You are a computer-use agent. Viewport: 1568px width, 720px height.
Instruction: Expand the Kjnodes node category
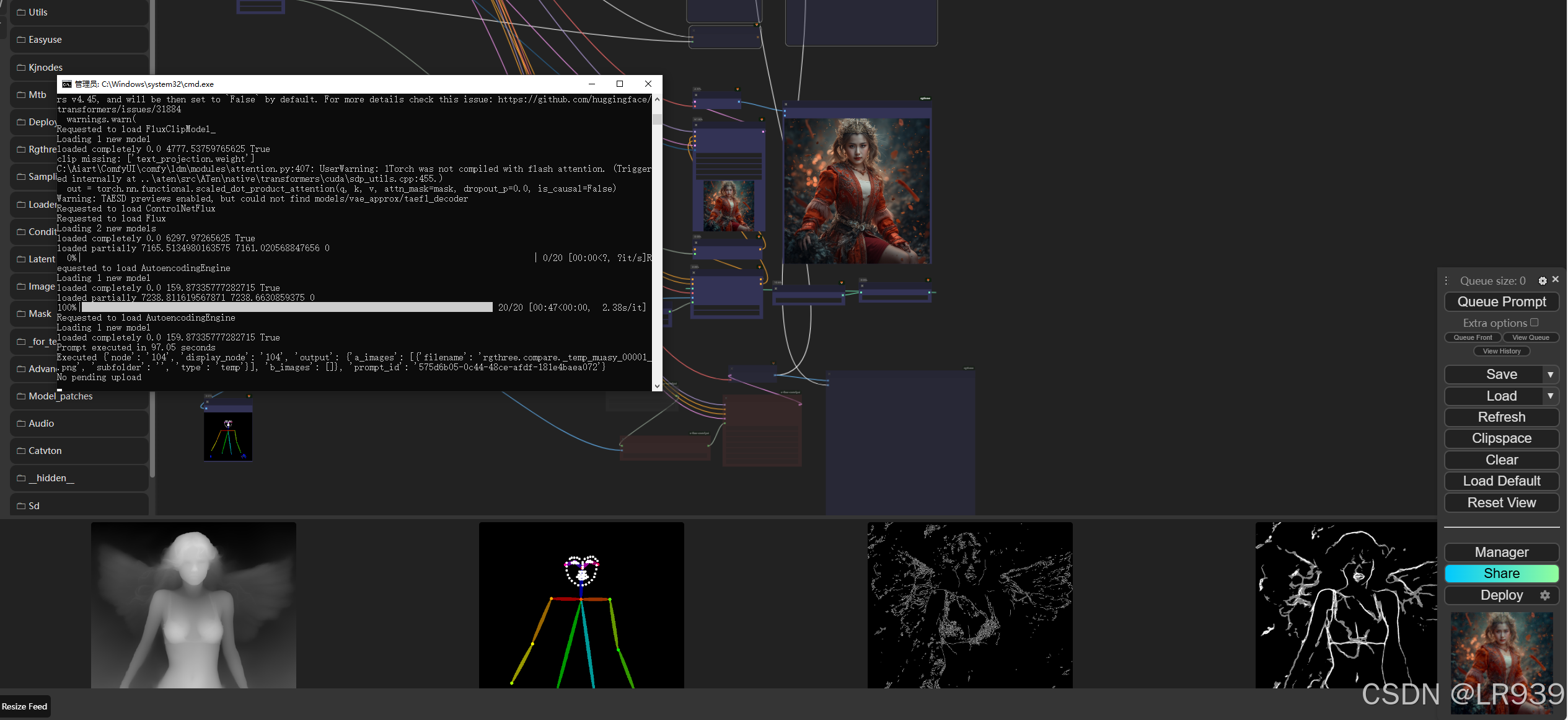click(45, 68)
